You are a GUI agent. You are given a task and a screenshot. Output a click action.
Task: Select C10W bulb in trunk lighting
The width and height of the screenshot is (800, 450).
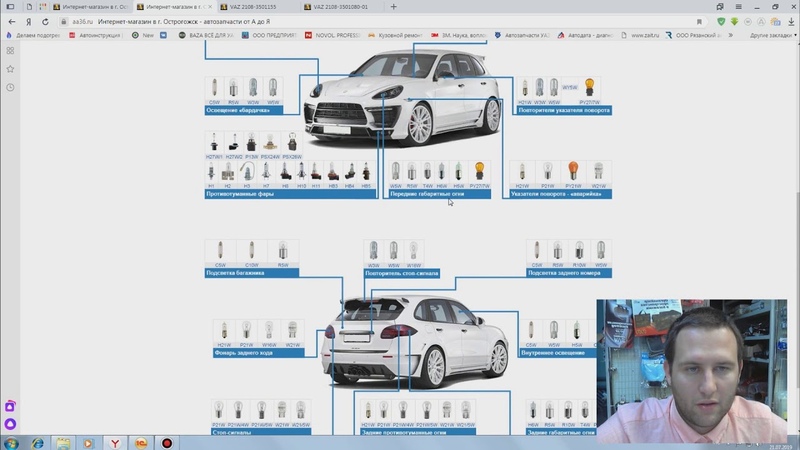[252, 252]
